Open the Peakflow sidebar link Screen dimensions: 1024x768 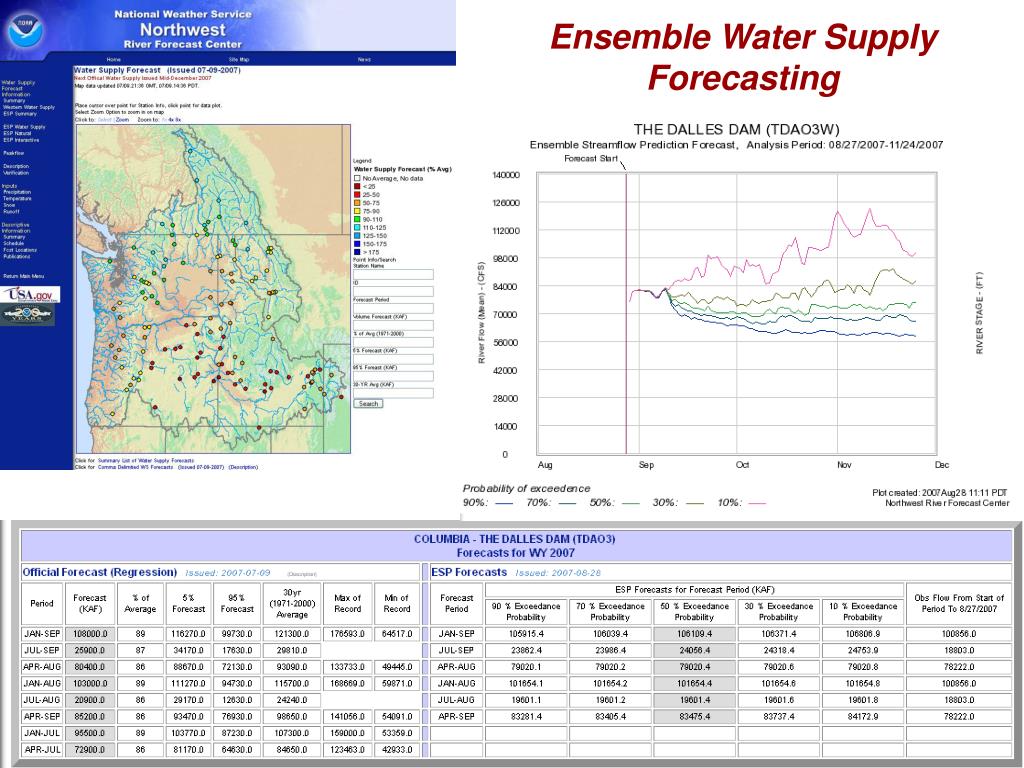click(14, 153)
